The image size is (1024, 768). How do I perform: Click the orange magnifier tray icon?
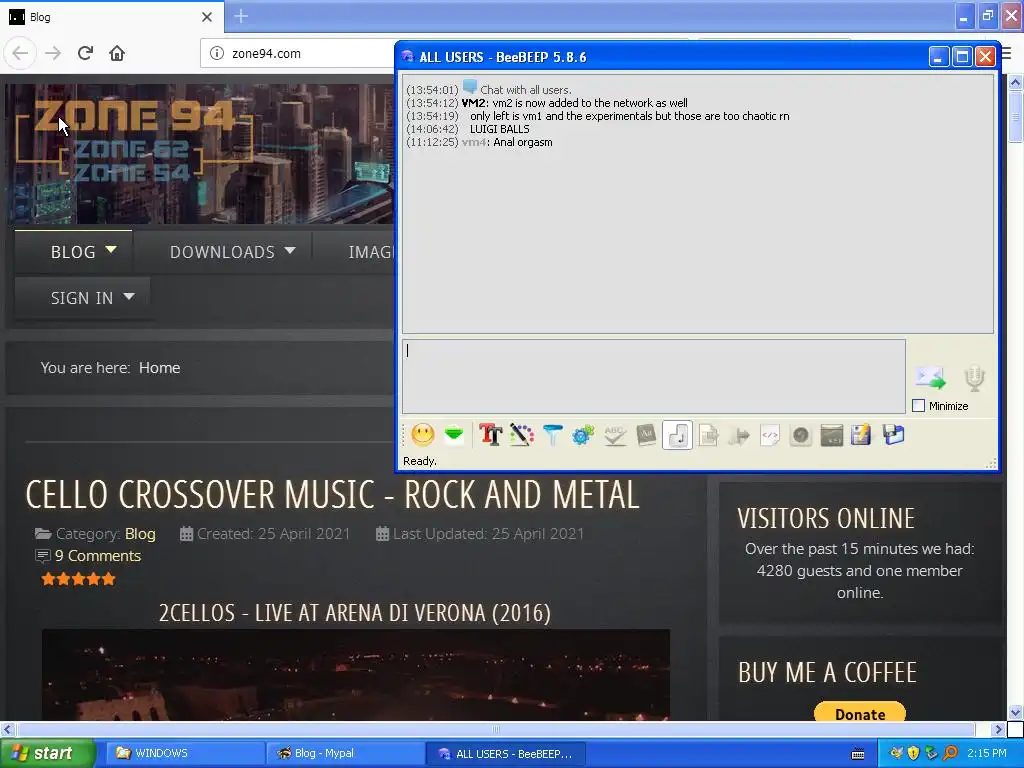point(950,754)
